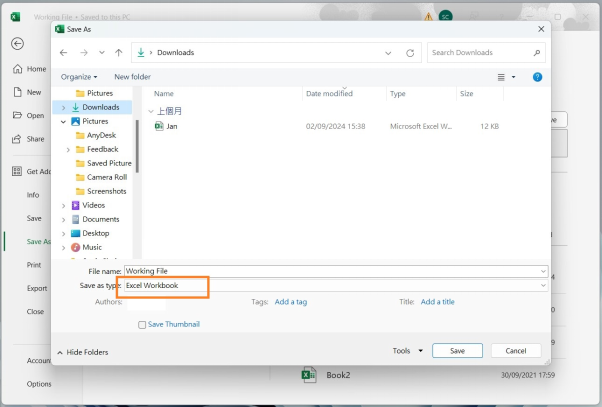Click the Home icon in Excel sidebar
This screenshot has height=407, width=602.
17,69
